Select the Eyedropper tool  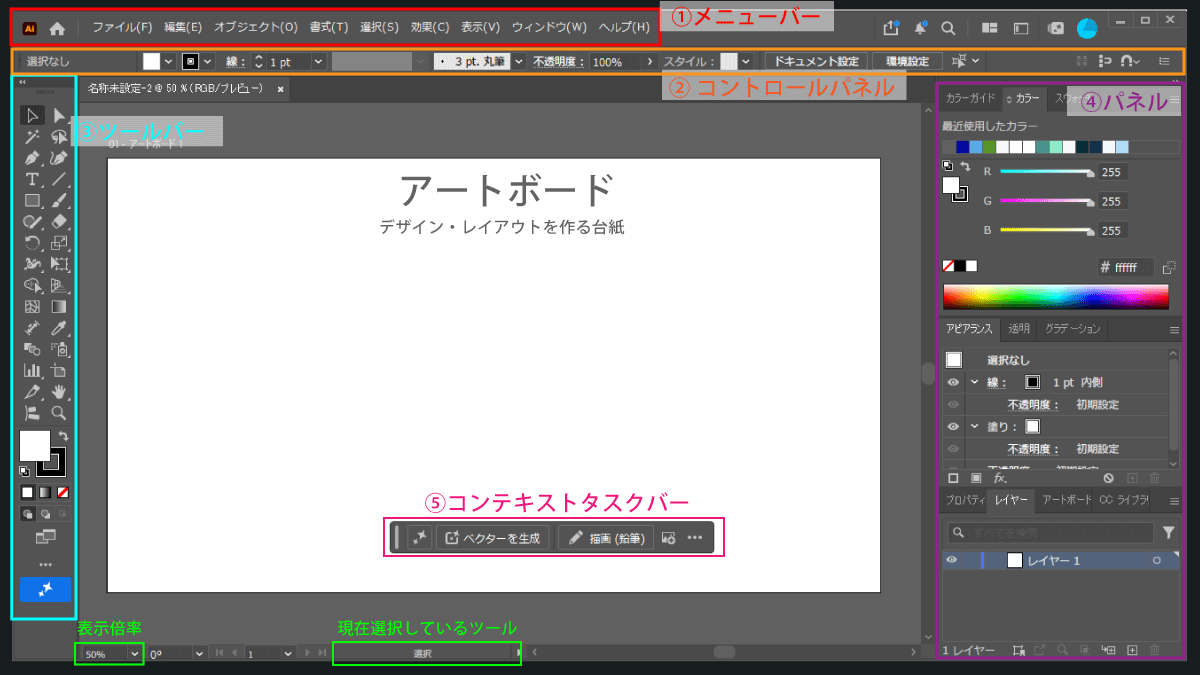pyautogui.click(x=59, y=327)
